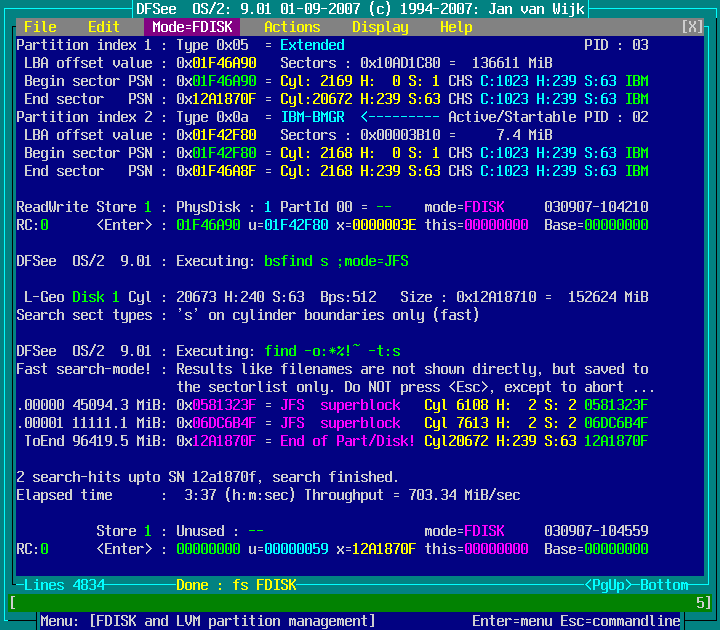This screenshot has width=720, height=630.
Task: Open the File menu
Action: tap(40, 27)
